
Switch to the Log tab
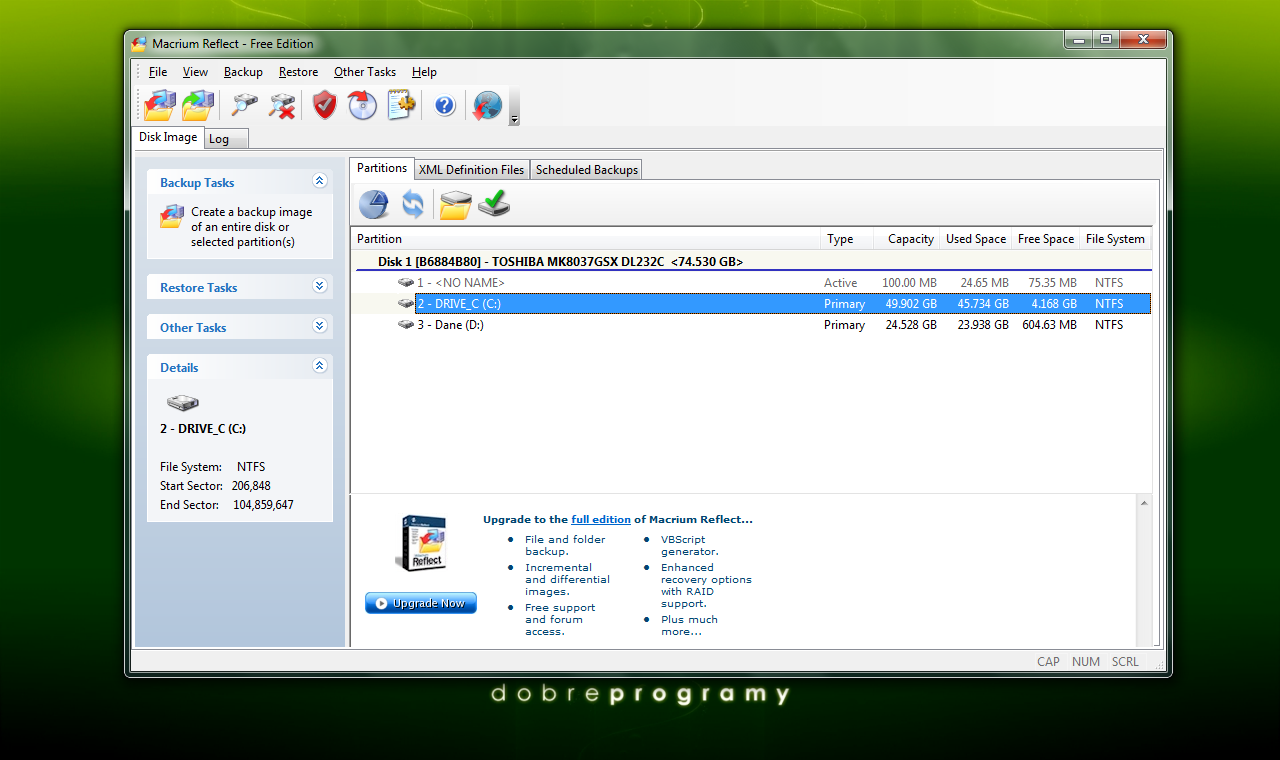tap(219, 139)
